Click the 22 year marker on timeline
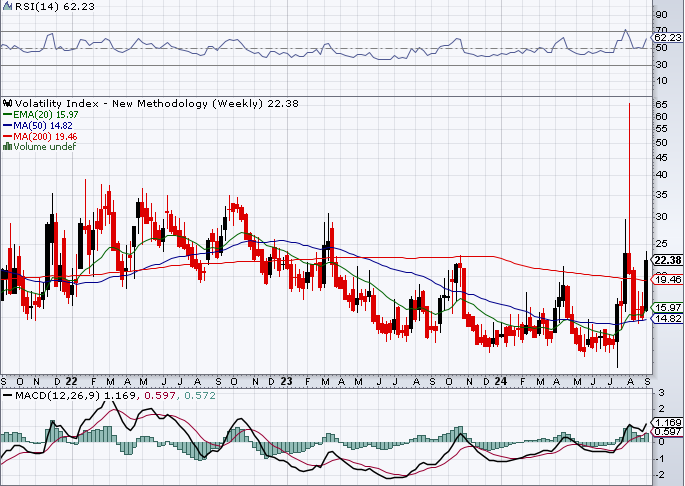Screen dimensions: 685x486 point(71,381)
